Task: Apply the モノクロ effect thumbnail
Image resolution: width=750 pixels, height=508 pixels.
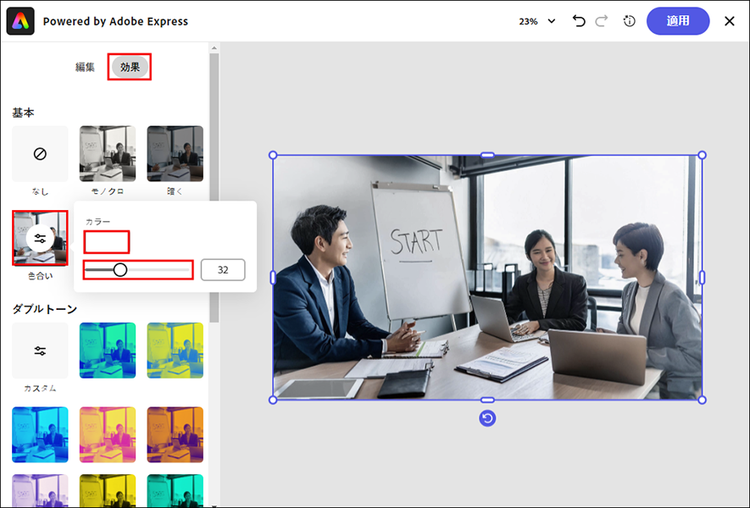Action: 107,153
